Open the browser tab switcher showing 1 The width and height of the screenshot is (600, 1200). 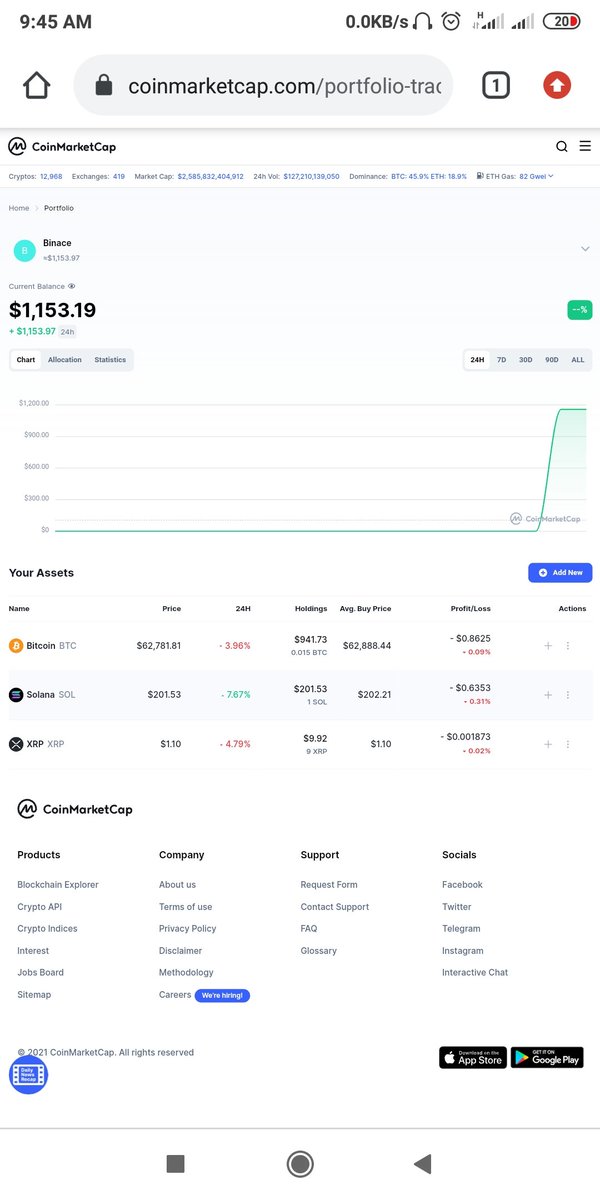pyautogui.click(x=495, y=86)
